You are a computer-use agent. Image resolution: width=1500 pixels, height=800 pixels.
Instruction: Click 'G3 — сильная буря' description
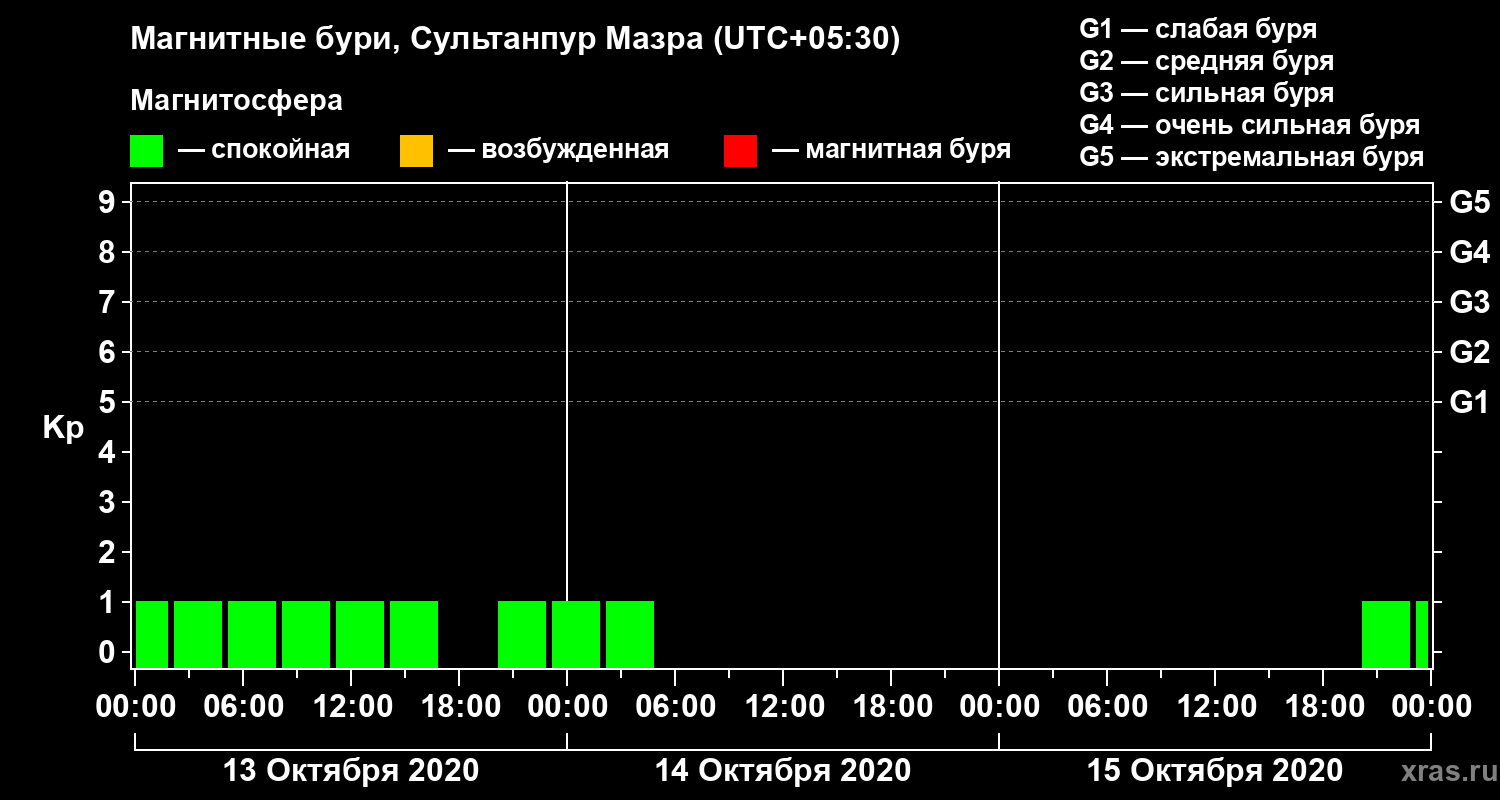coord(1206,93)
